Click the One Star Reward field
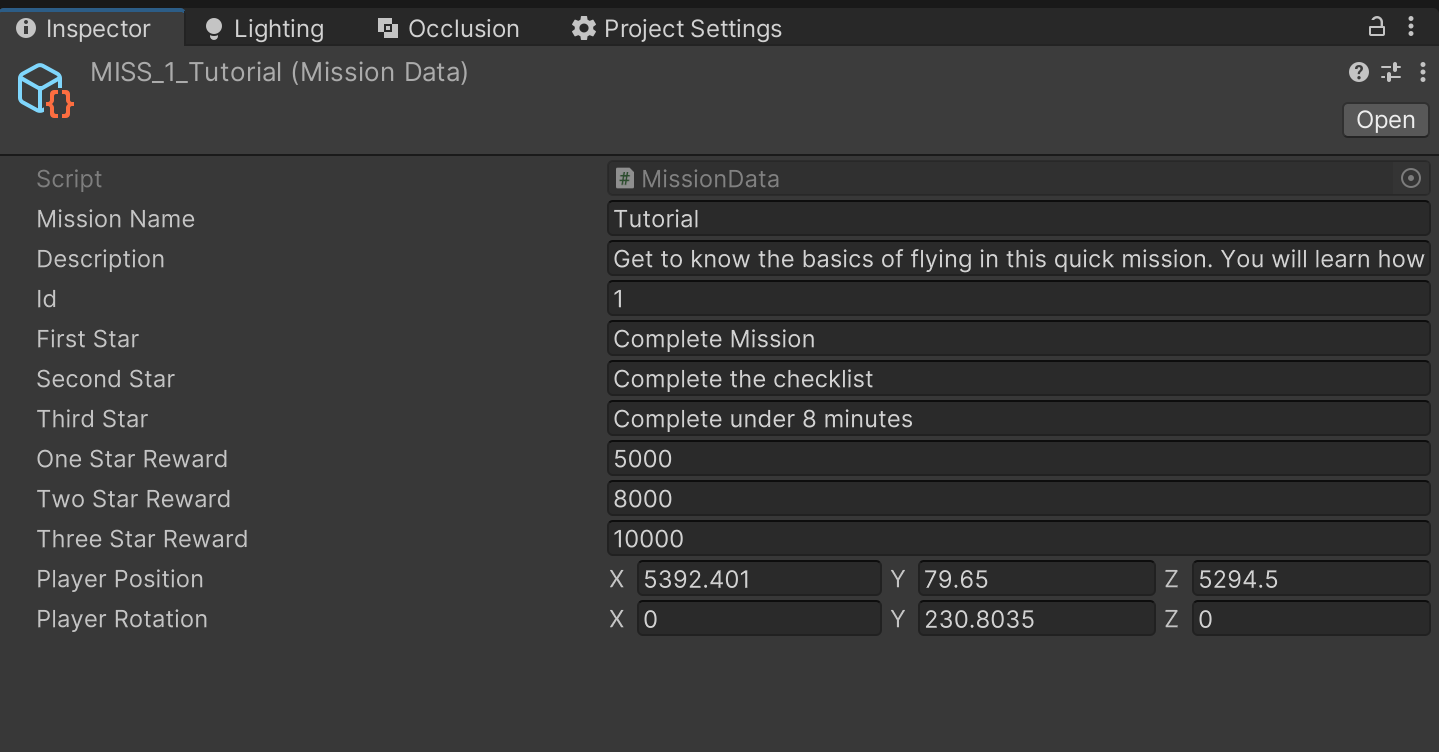 [x=1018, y=459]
